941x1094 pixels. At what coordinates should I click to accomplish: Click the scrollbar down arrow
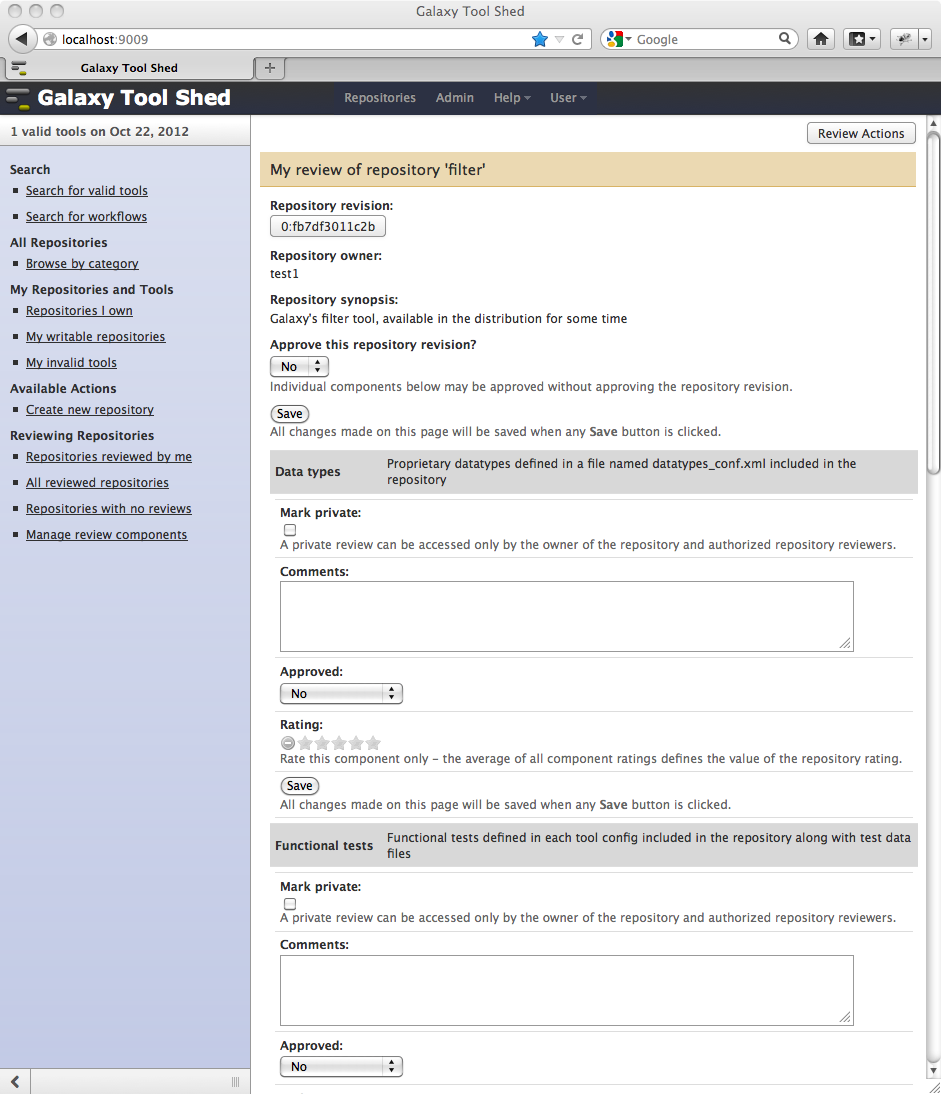click(933, 1071)
